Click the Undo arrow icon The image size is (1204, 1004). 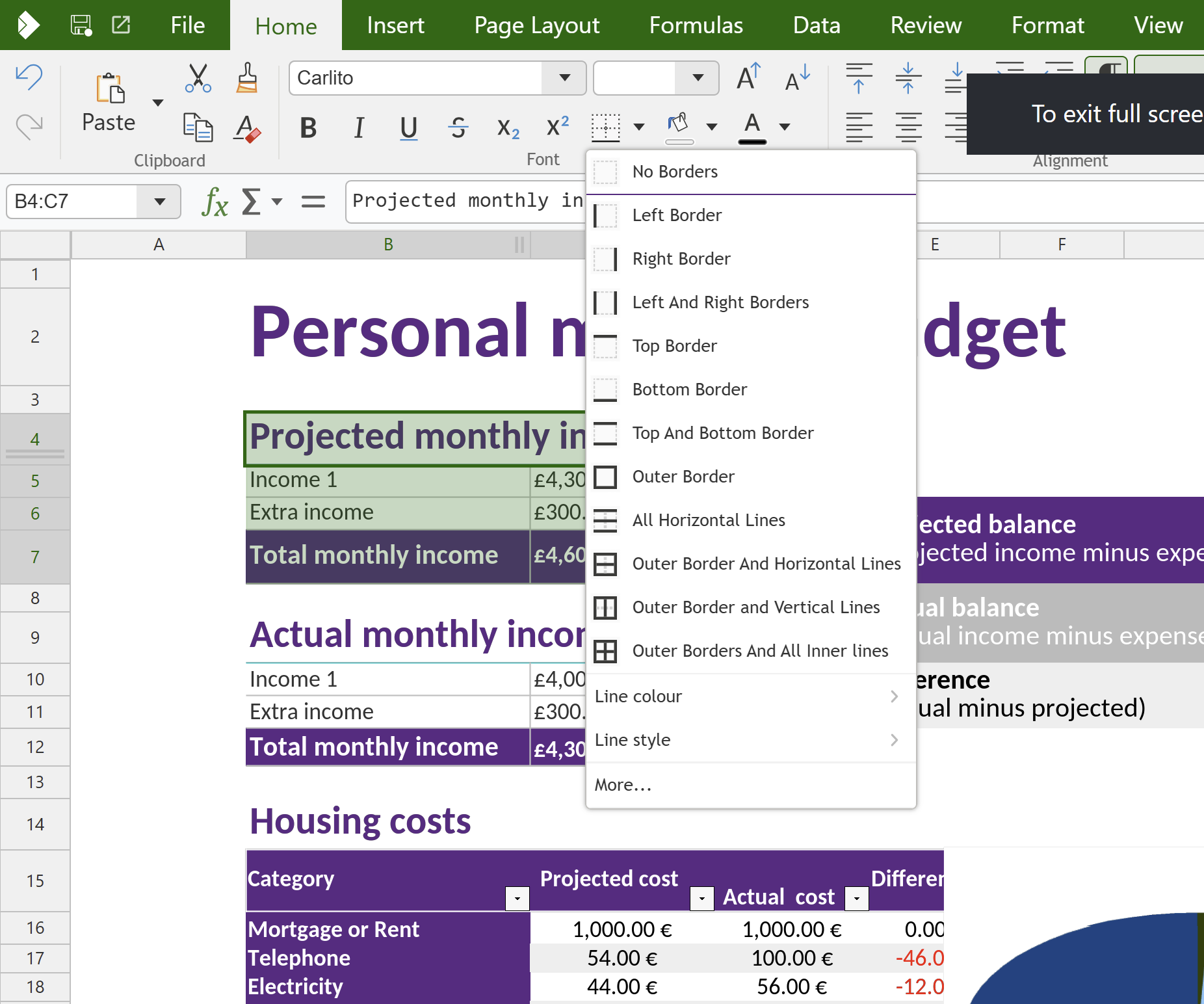[29, 77]
